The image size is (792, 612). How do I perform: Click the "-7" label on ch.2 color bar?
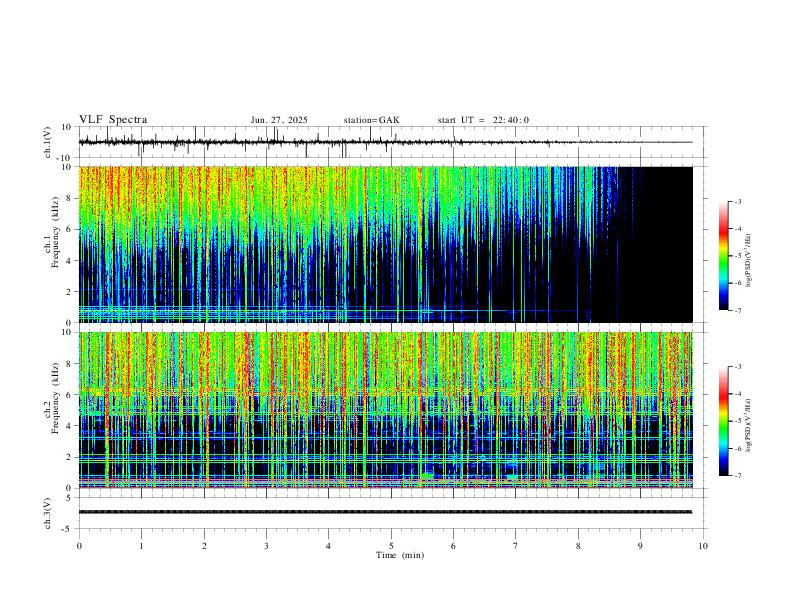click(x=737, y=476)
